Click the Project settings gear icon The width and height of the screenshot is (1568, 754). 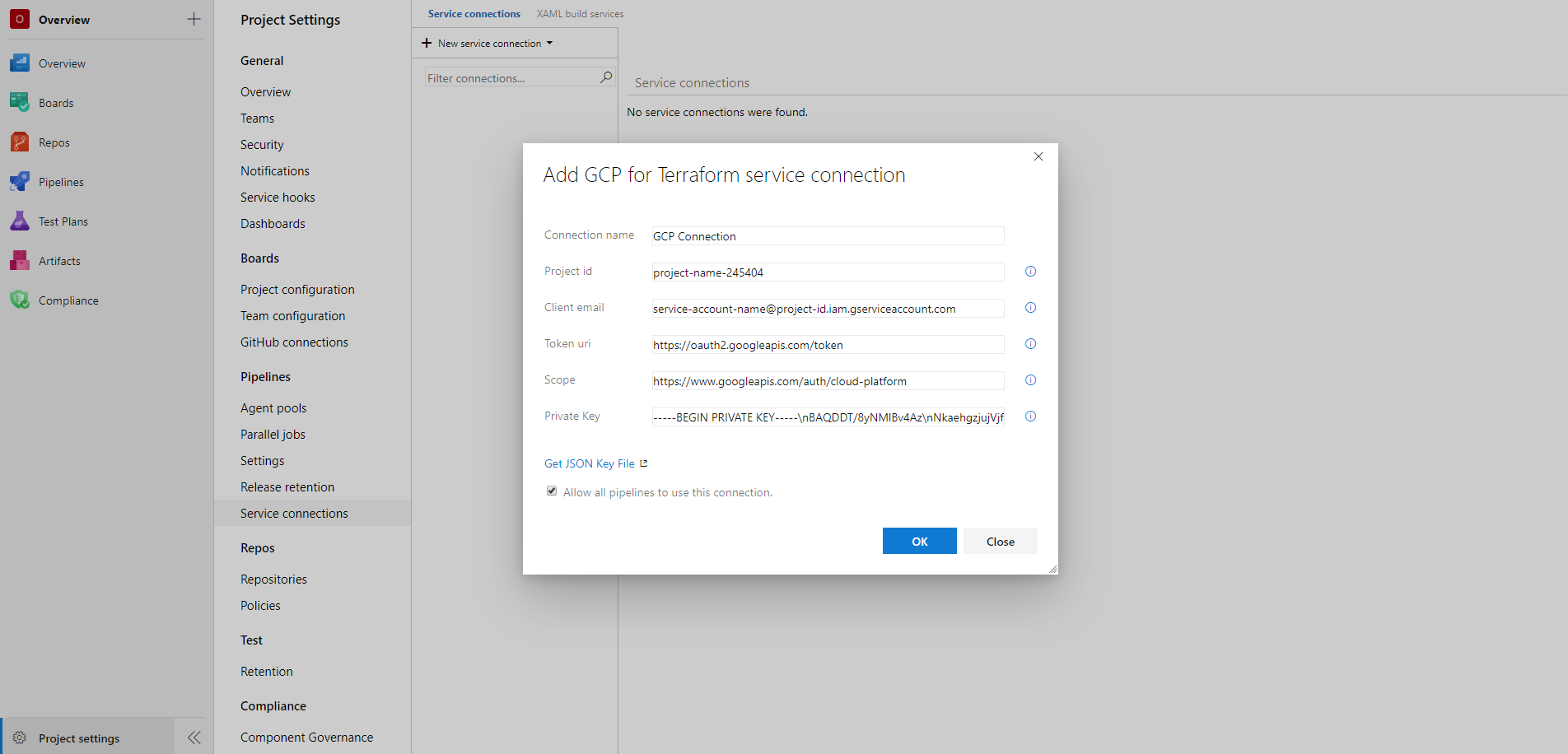tap(18, 738)
